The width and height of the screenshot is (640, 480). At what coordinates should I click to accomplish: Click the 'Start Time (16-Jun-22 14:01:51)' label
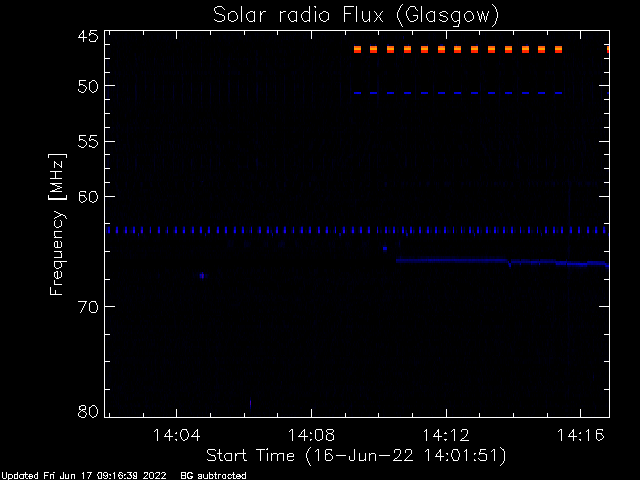pos(356,456)
